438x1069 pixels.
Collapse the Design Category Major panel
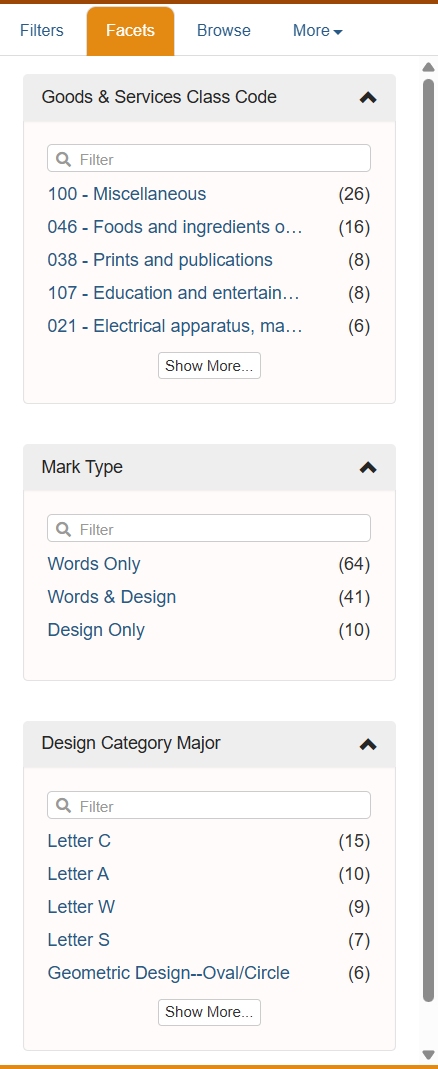pos(368,744)
